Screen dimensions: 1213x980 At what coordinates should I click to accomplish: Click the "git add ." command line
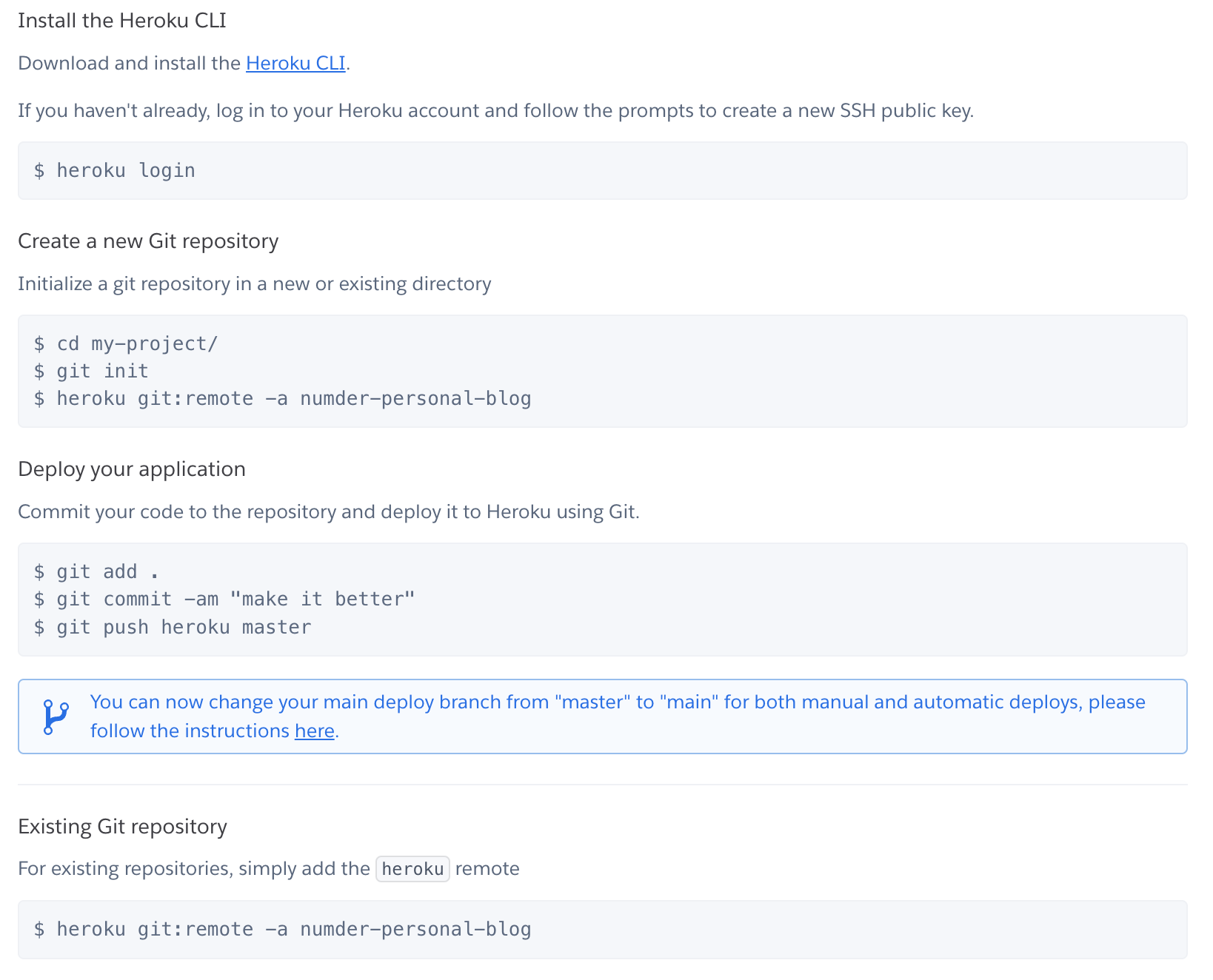point(96,572)
